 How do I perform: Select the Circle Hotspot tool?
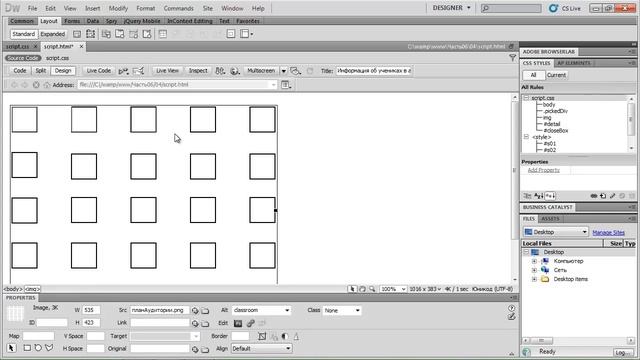(x=38, y=348)
